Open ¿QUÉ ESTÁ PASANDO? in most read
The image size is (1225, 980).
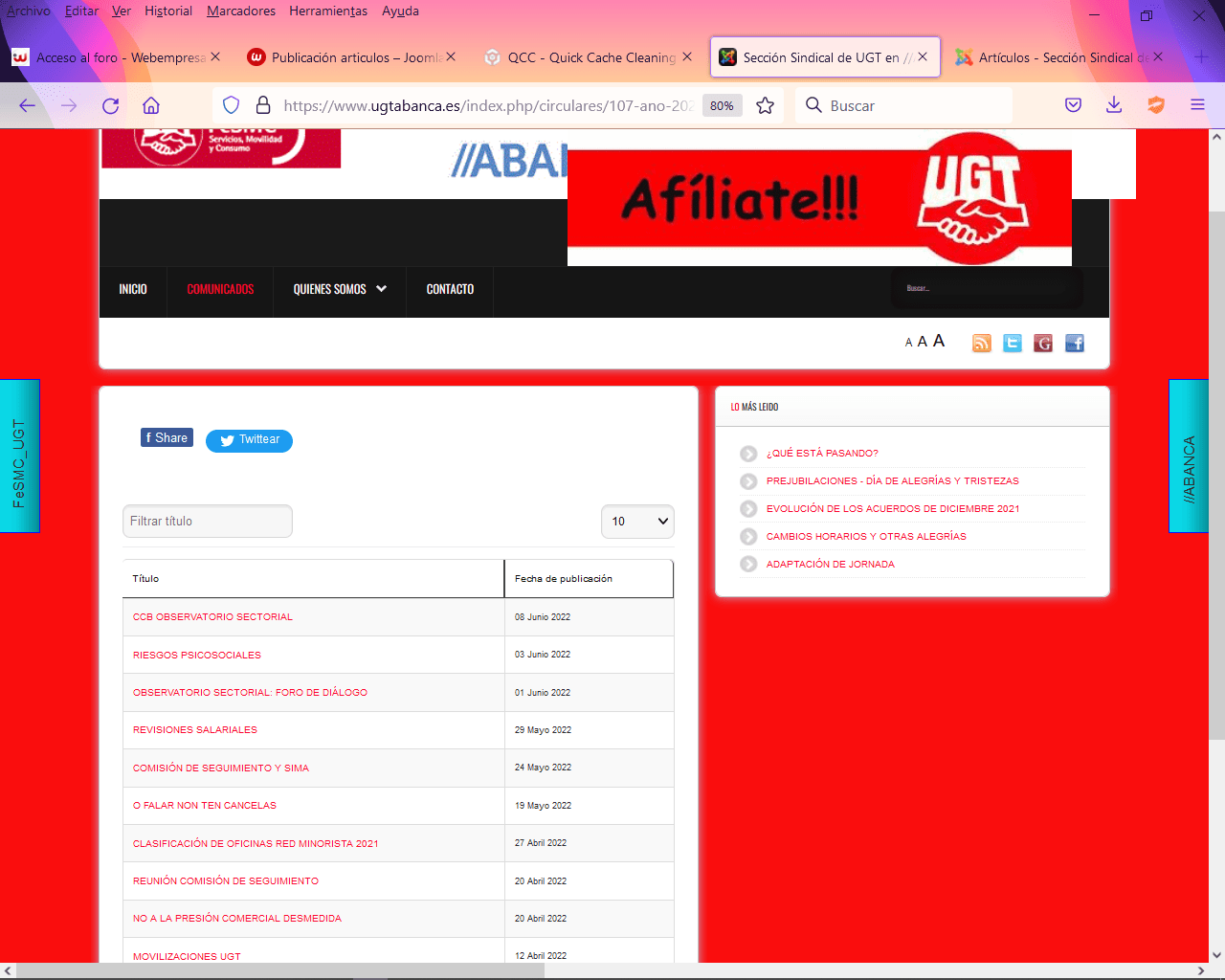(822, 454)
